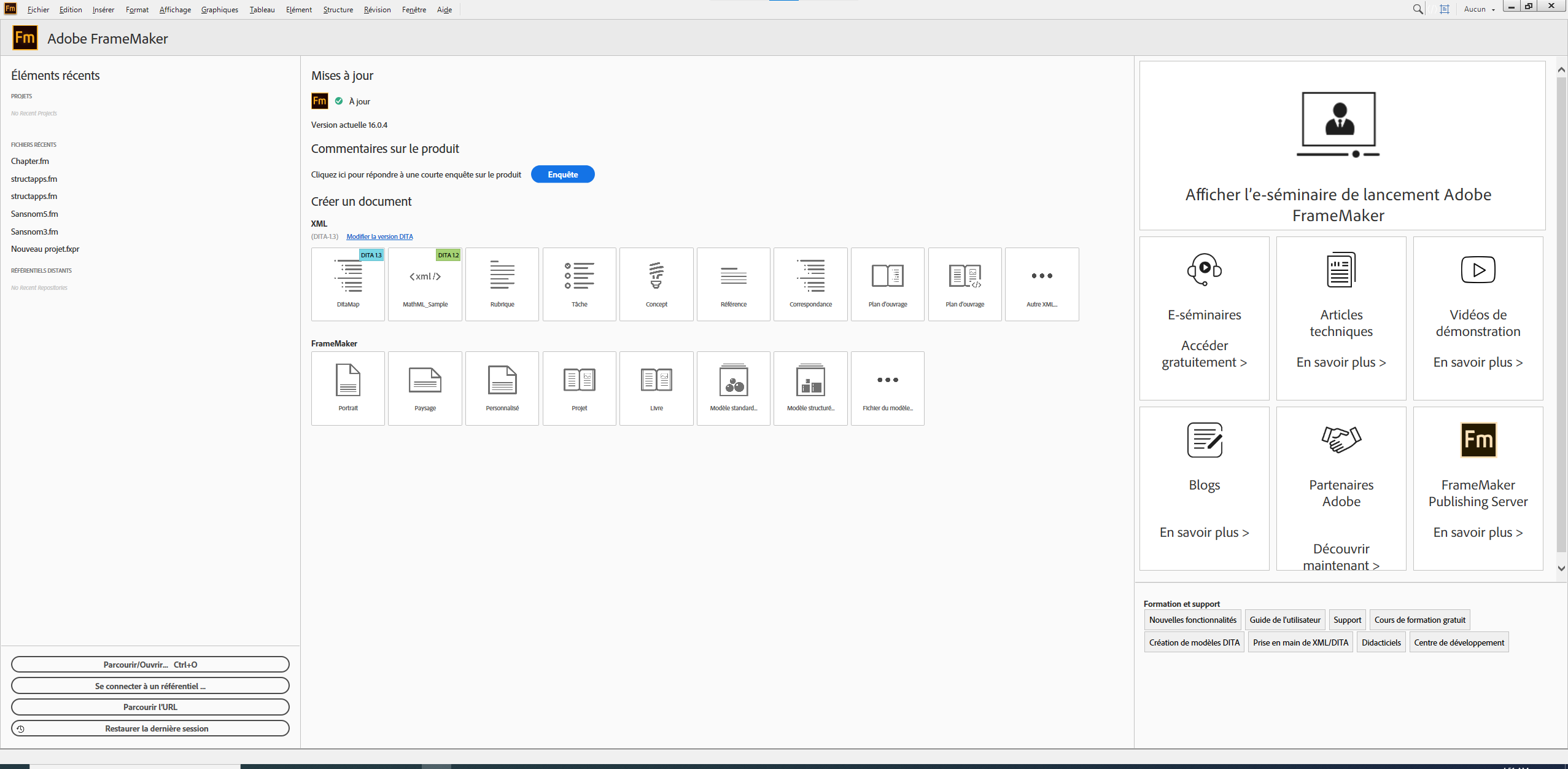The height and width of the screenshot is (769, 1568).
Task: Open the MathML_Sample XML template
Action: (x=425, y=284)
